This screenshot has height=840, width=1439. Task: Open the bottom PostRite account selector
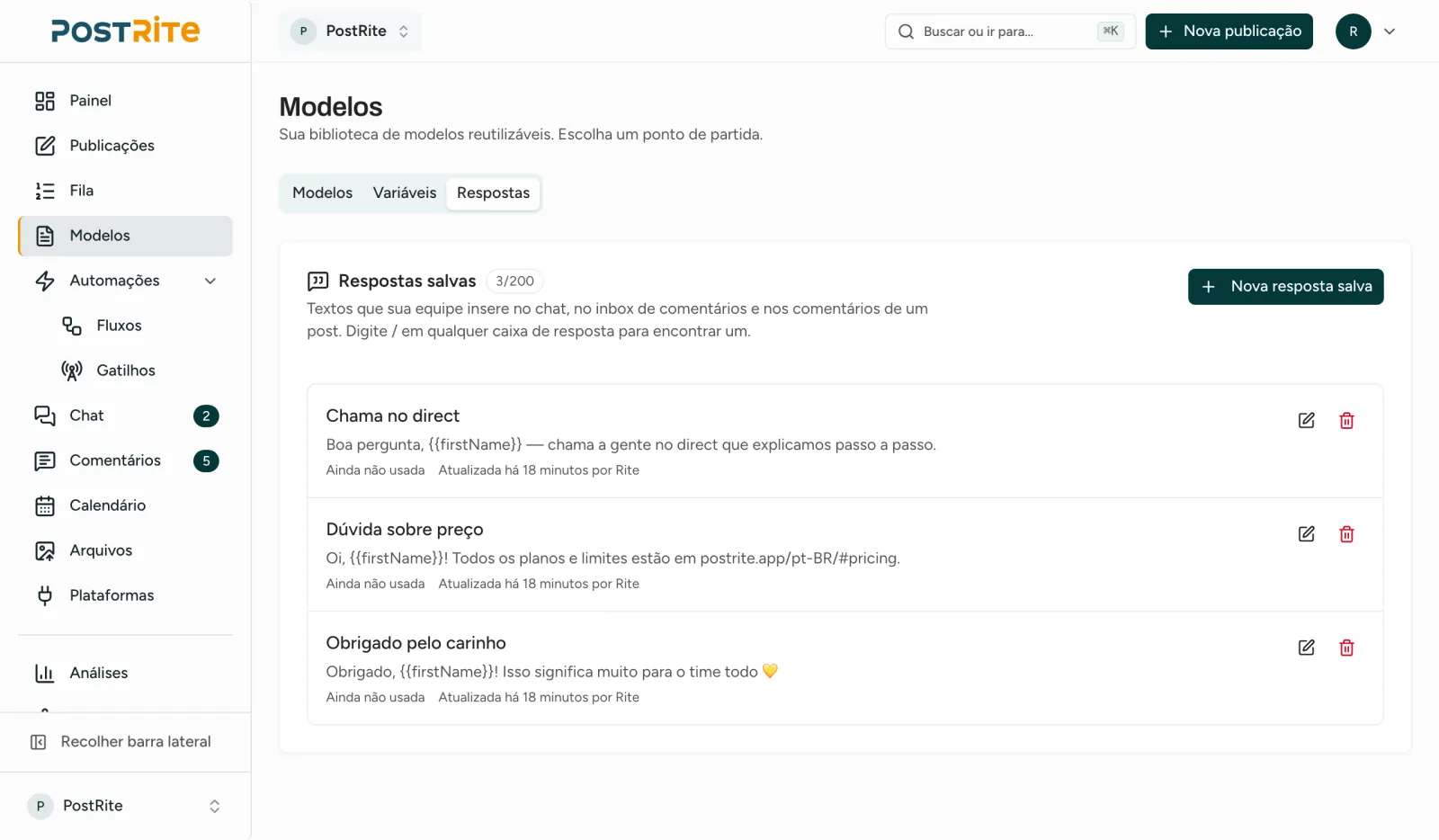125,806
